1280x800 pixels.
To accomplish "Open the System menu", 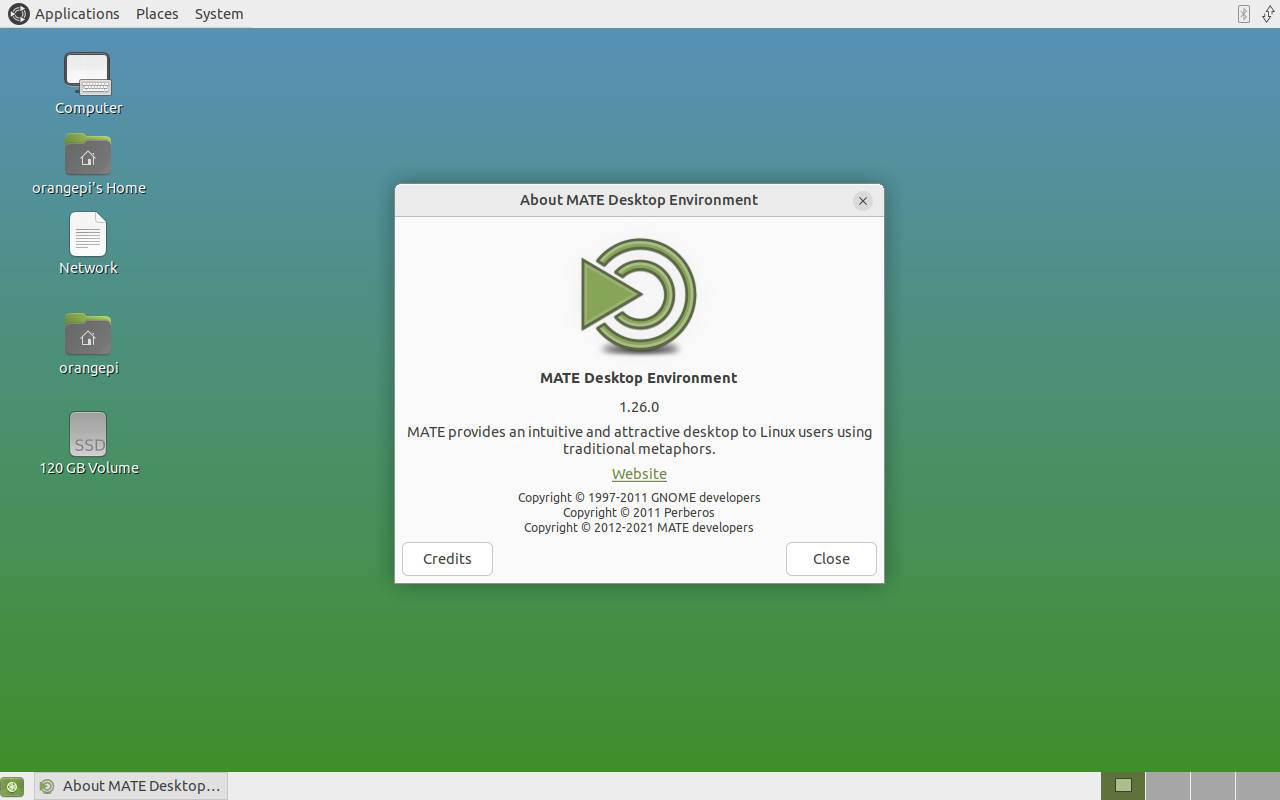I will (219, 14).
